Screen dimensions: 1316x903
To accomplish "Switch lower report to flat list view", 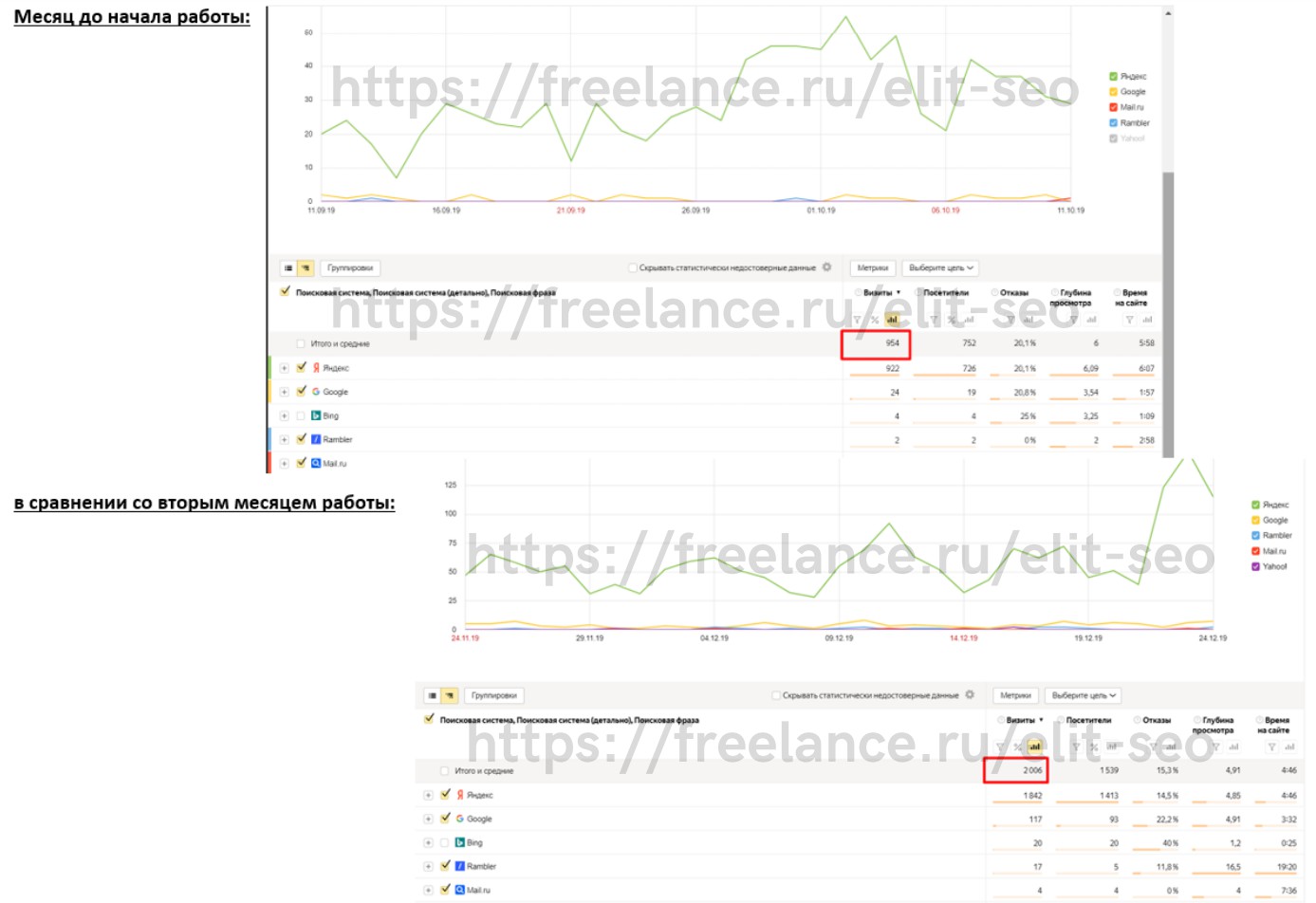I will tap(432, 695).
